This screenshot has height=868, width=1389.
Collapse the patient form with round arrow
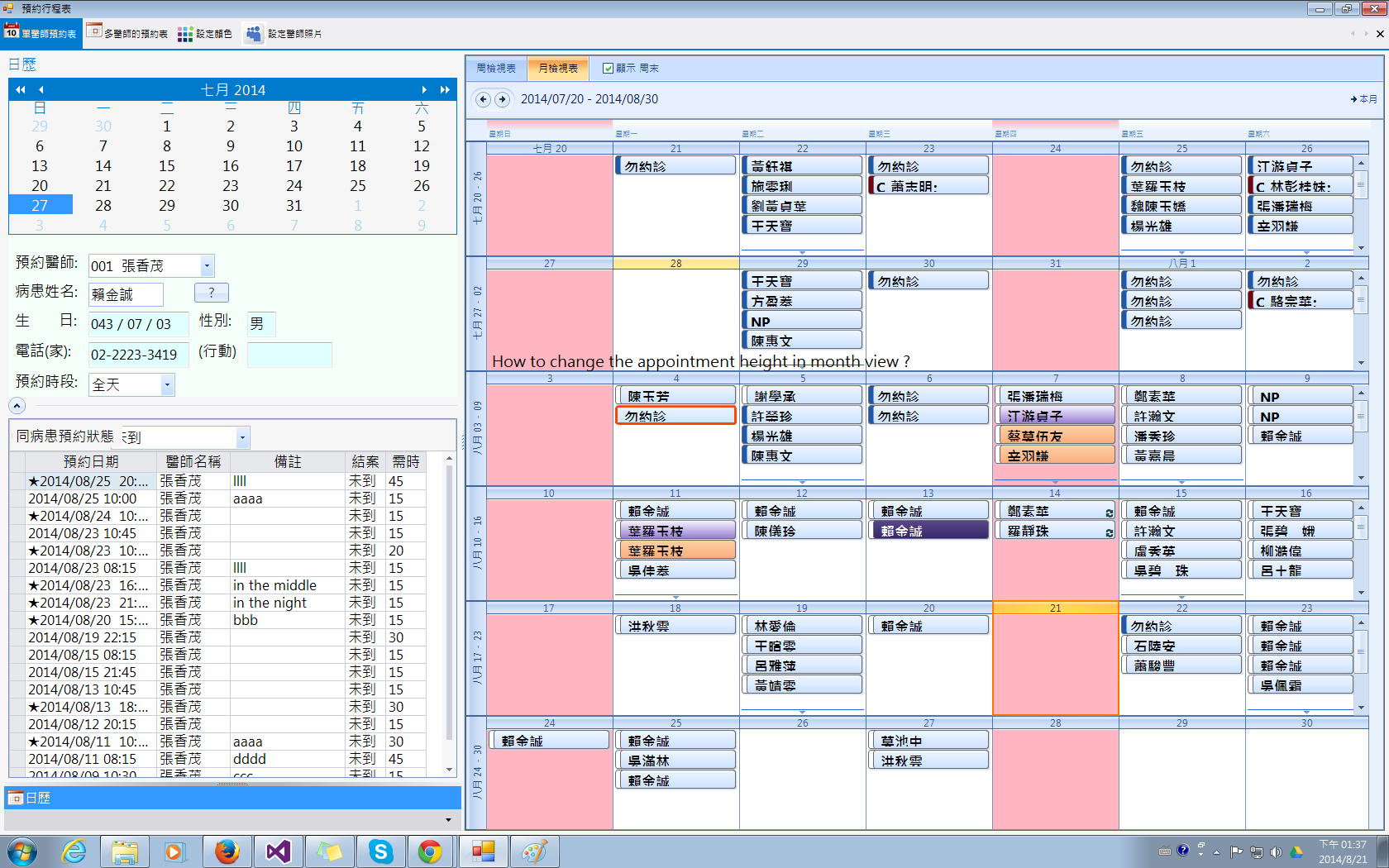point(17,406)
